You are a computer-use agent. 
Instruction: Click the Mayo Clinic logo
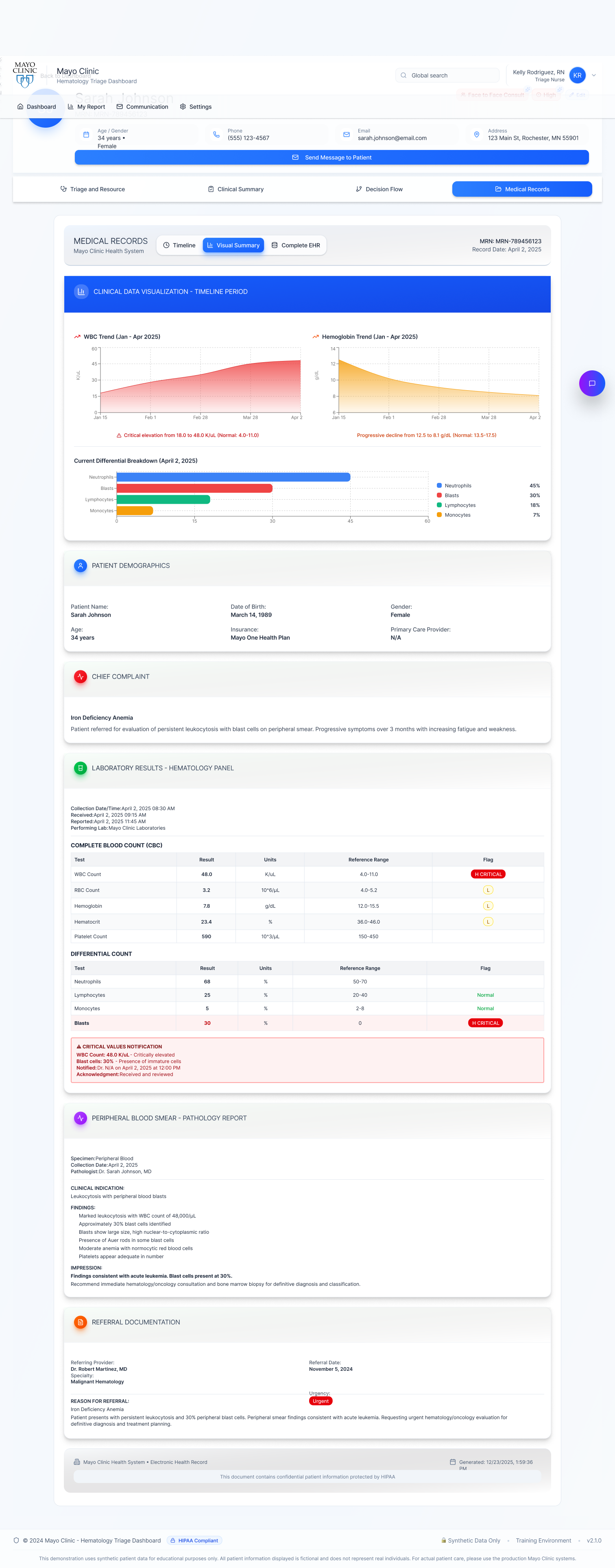[25, 74]
